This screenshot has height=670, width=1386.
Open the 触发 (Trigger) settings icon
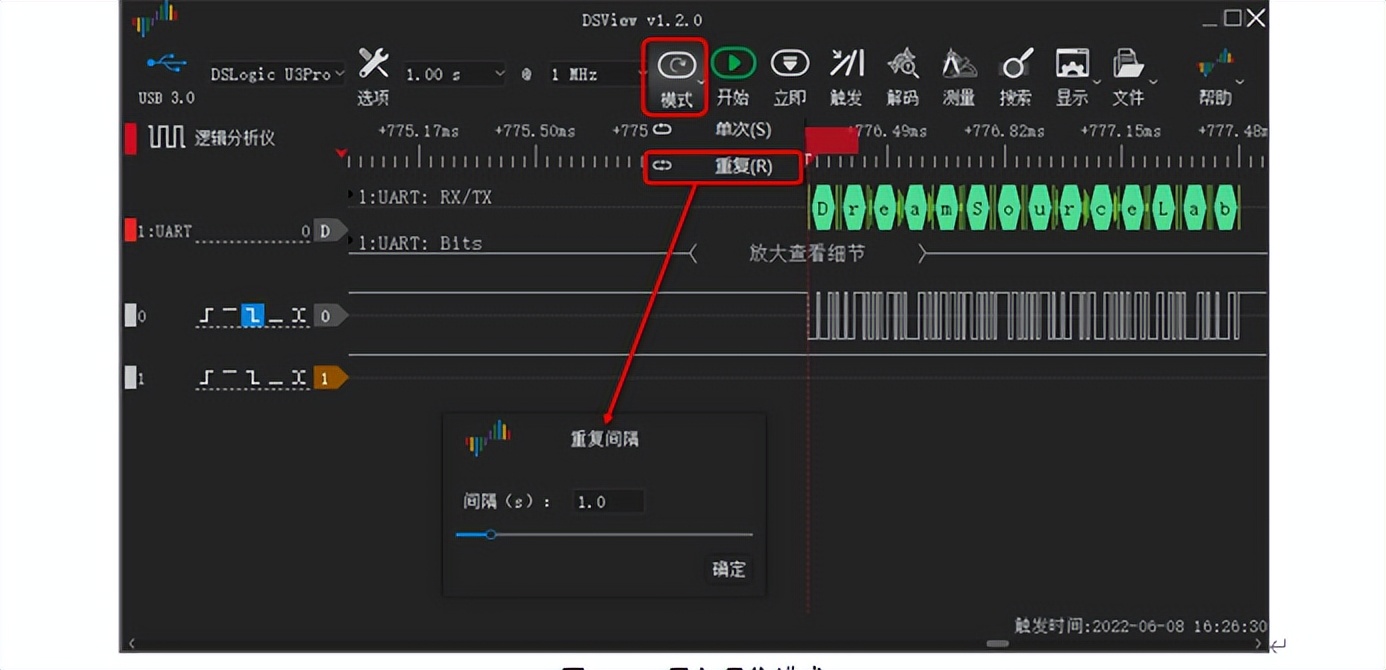tap(847, 62)
